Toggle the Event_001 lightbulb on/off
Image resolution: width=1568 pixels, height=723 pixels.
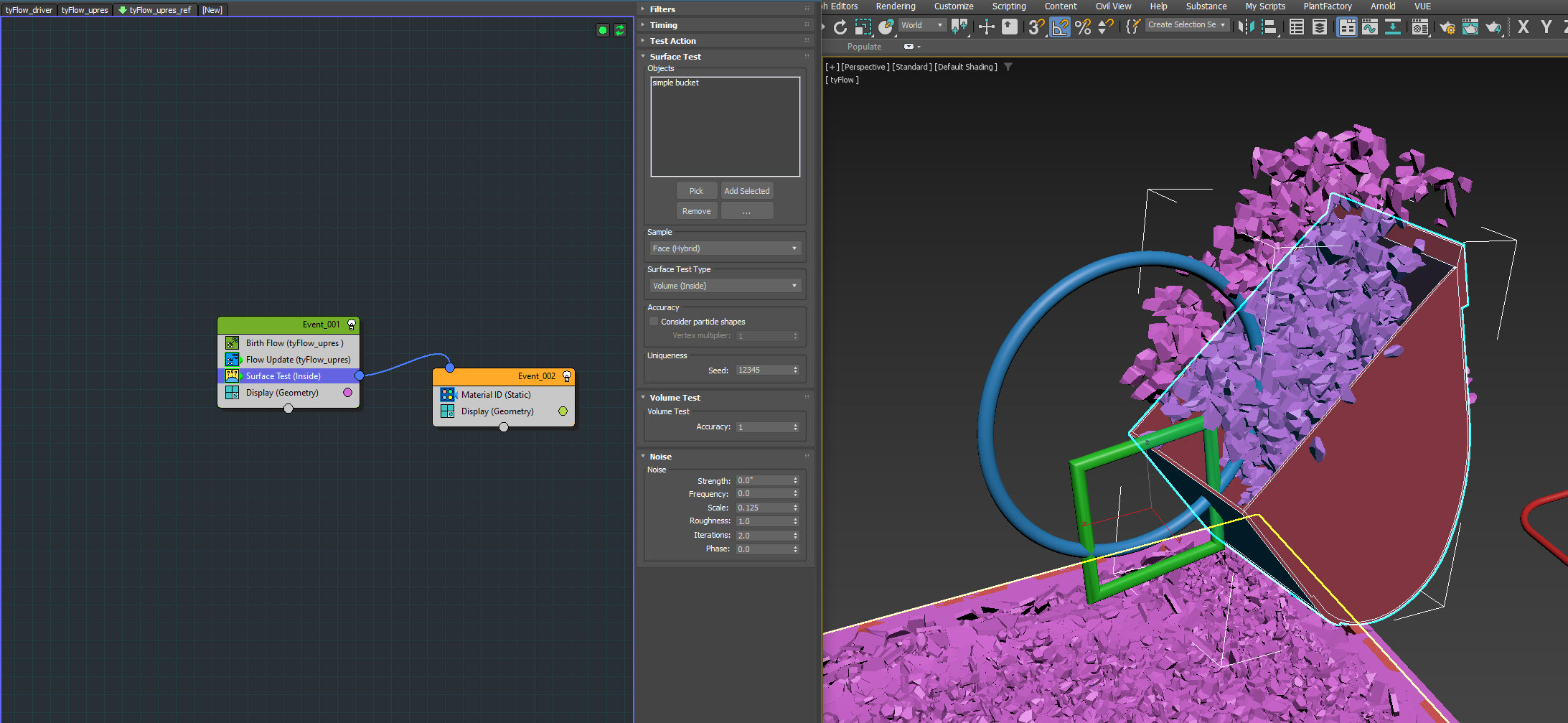point(352,325)
